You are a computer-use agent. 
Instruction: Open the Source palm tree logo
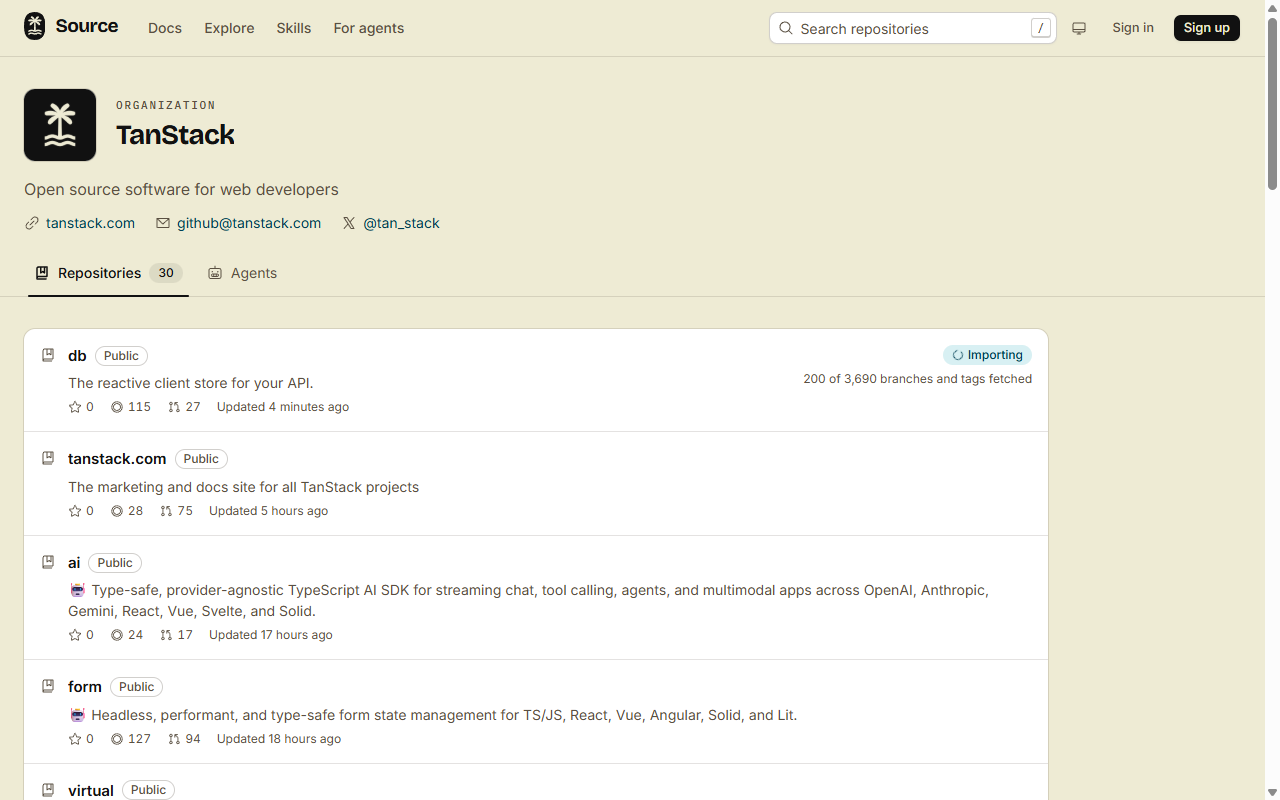(35, 27)
